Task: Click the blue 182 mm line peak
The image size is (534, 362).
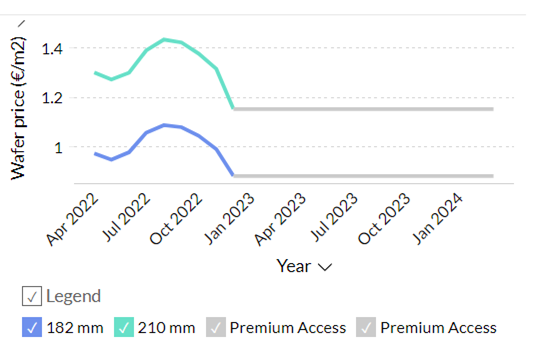Action: point(164,125)
